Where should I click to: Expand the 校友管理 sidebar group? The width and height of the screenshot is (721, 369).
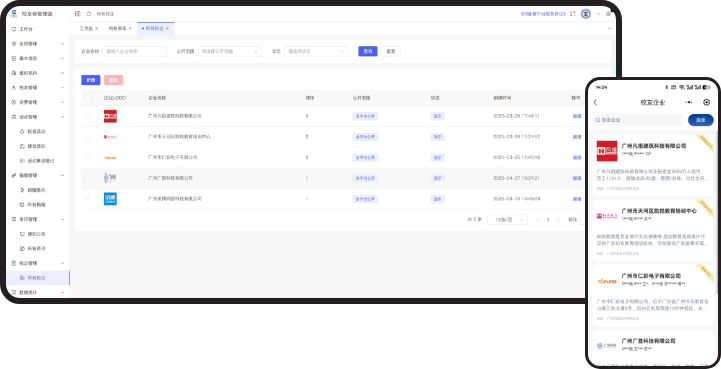pyautogui.click(x=38, y=87)
